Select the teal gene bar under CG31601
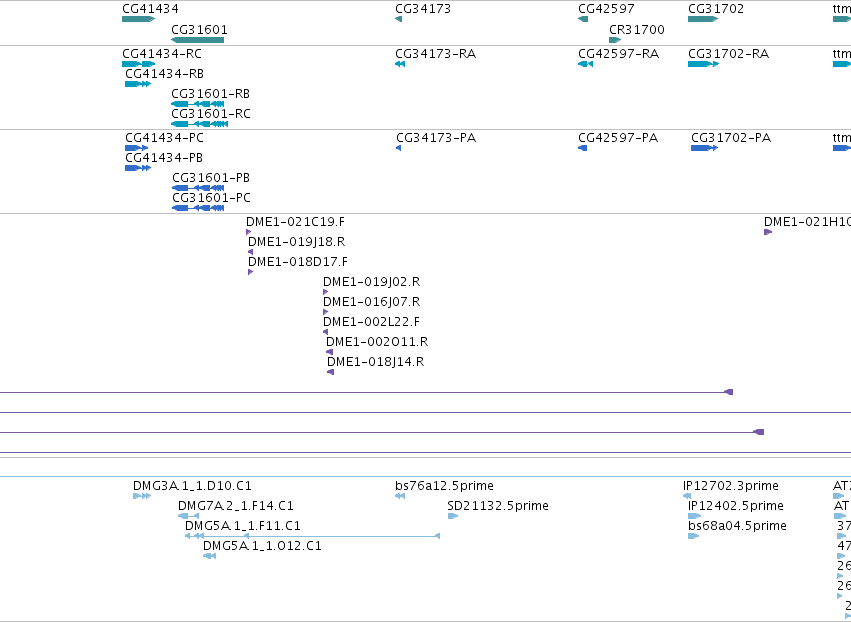 point(198,40)
